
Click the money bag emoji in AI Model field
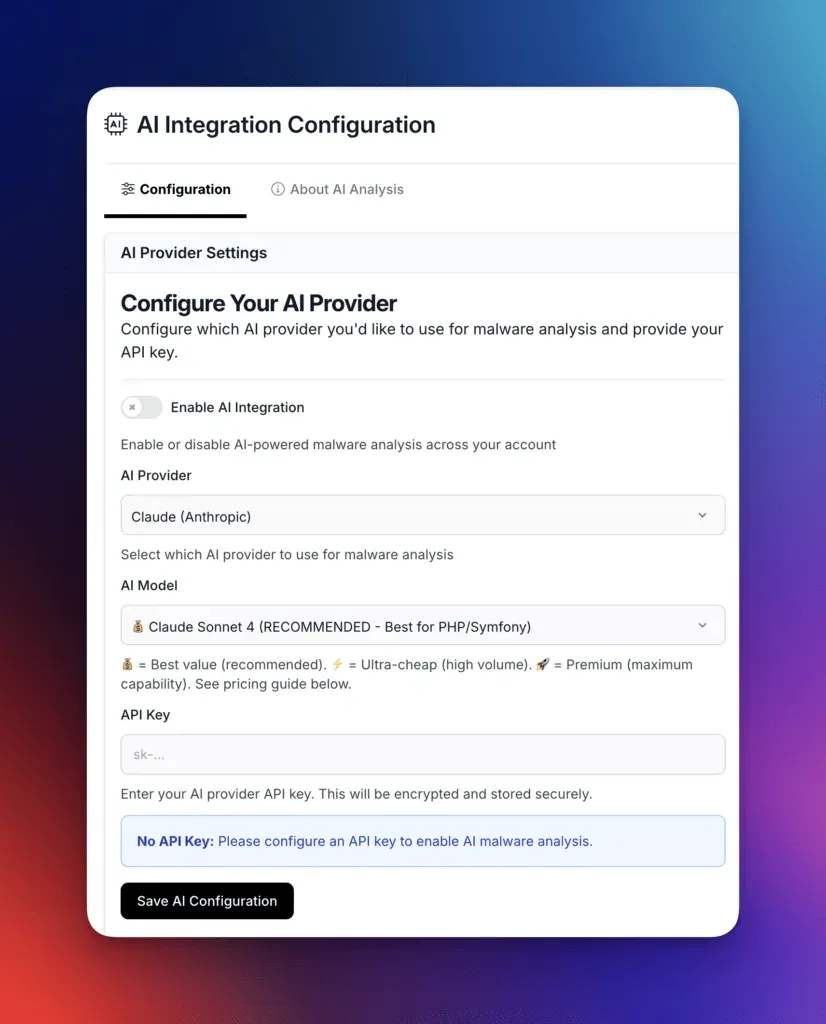pyautogui.click(x=138, y=627)
